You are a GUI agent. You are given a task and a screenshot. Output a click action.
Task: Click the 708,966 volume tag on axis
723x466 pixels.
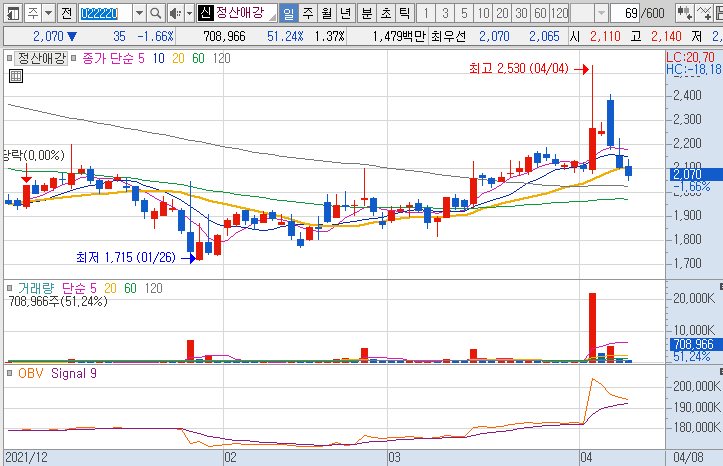tap(696, 344)
